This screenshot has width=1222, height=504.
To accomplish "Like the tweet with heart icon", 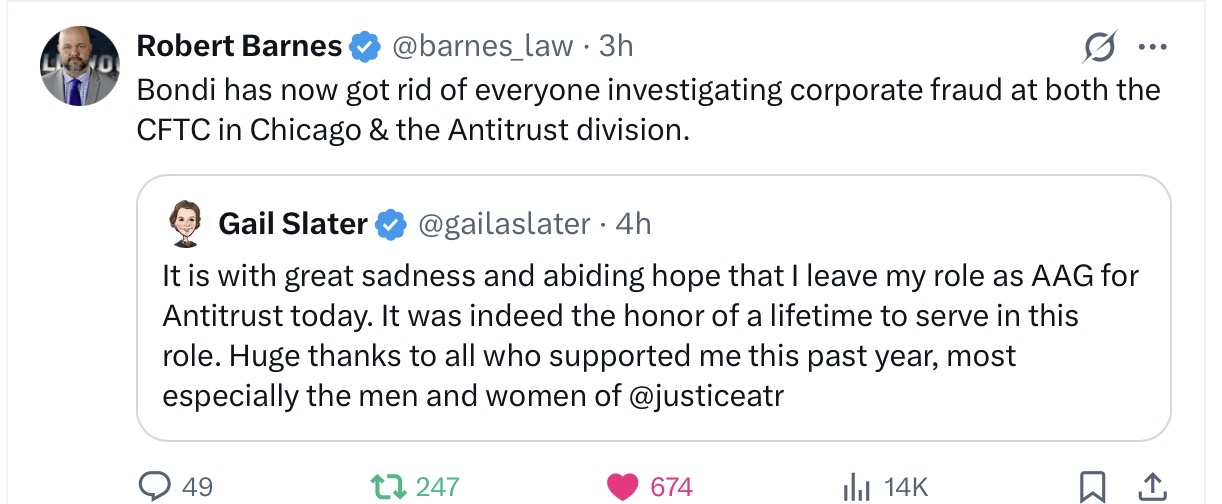I will coord(623,486).
